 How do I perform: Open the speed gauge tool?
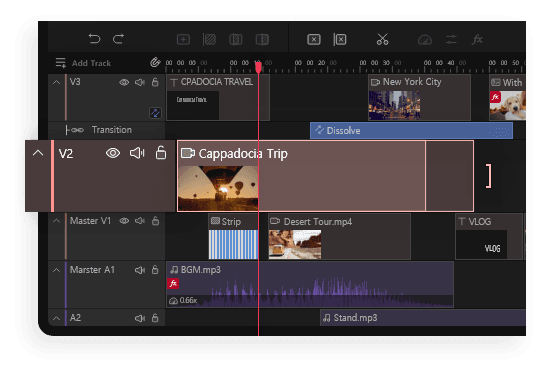(425, 39)
